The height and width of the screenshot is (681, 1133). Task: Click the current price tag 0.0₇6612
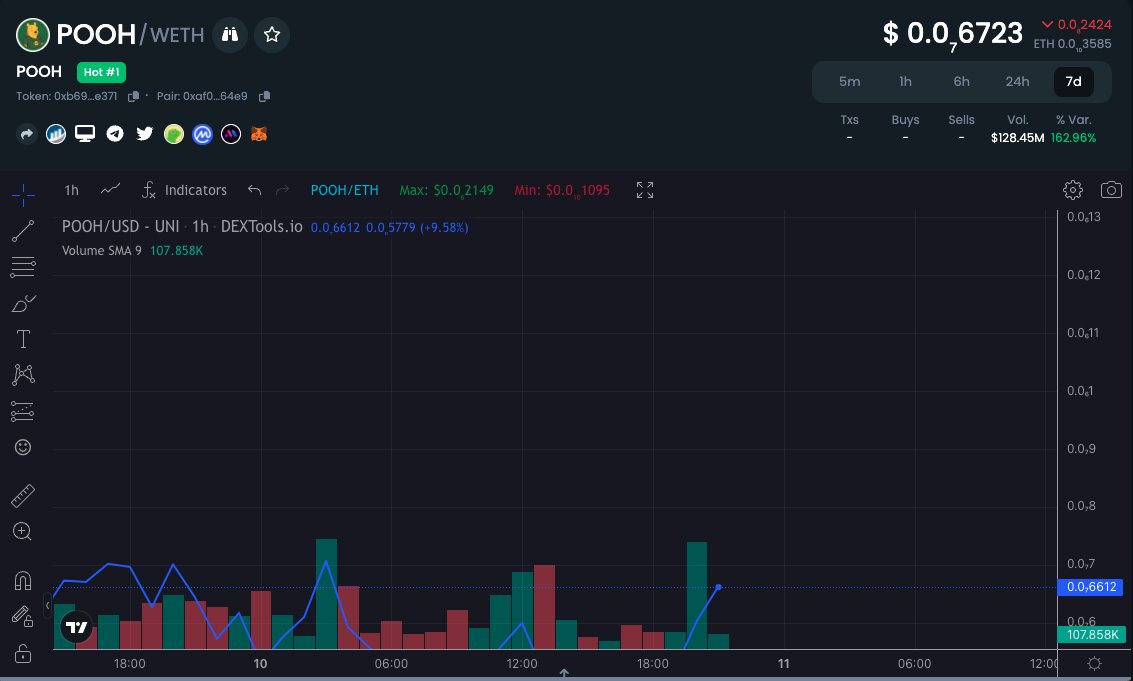click(1090, 587)
